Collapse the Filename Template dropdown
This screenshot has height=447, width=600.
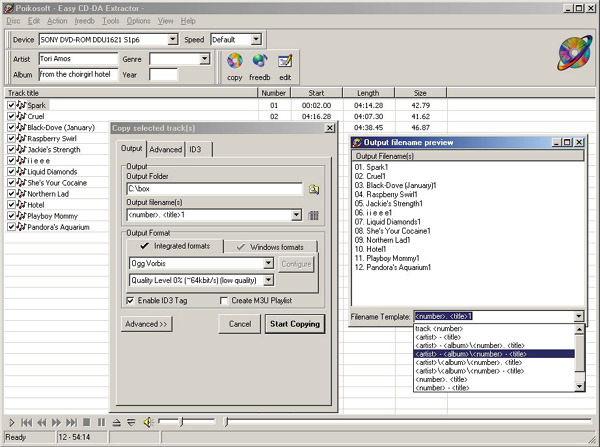pyautogui.click(x=579, y=316)
